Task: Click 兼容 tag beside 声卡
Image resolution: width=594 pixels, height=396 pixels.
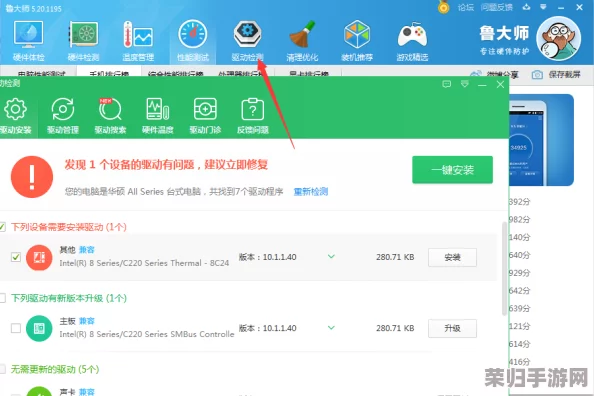Action: pos(87,392)
